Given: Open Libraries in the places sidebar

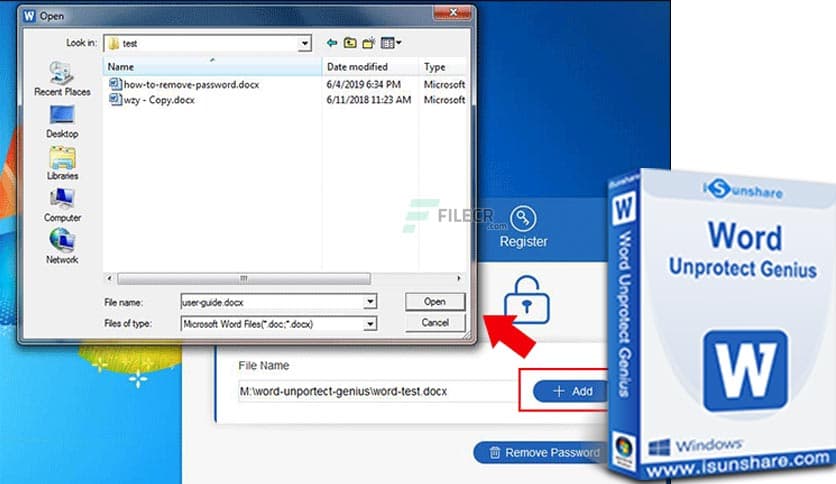Looking at the screenshot, I should (x=62, y=164).
